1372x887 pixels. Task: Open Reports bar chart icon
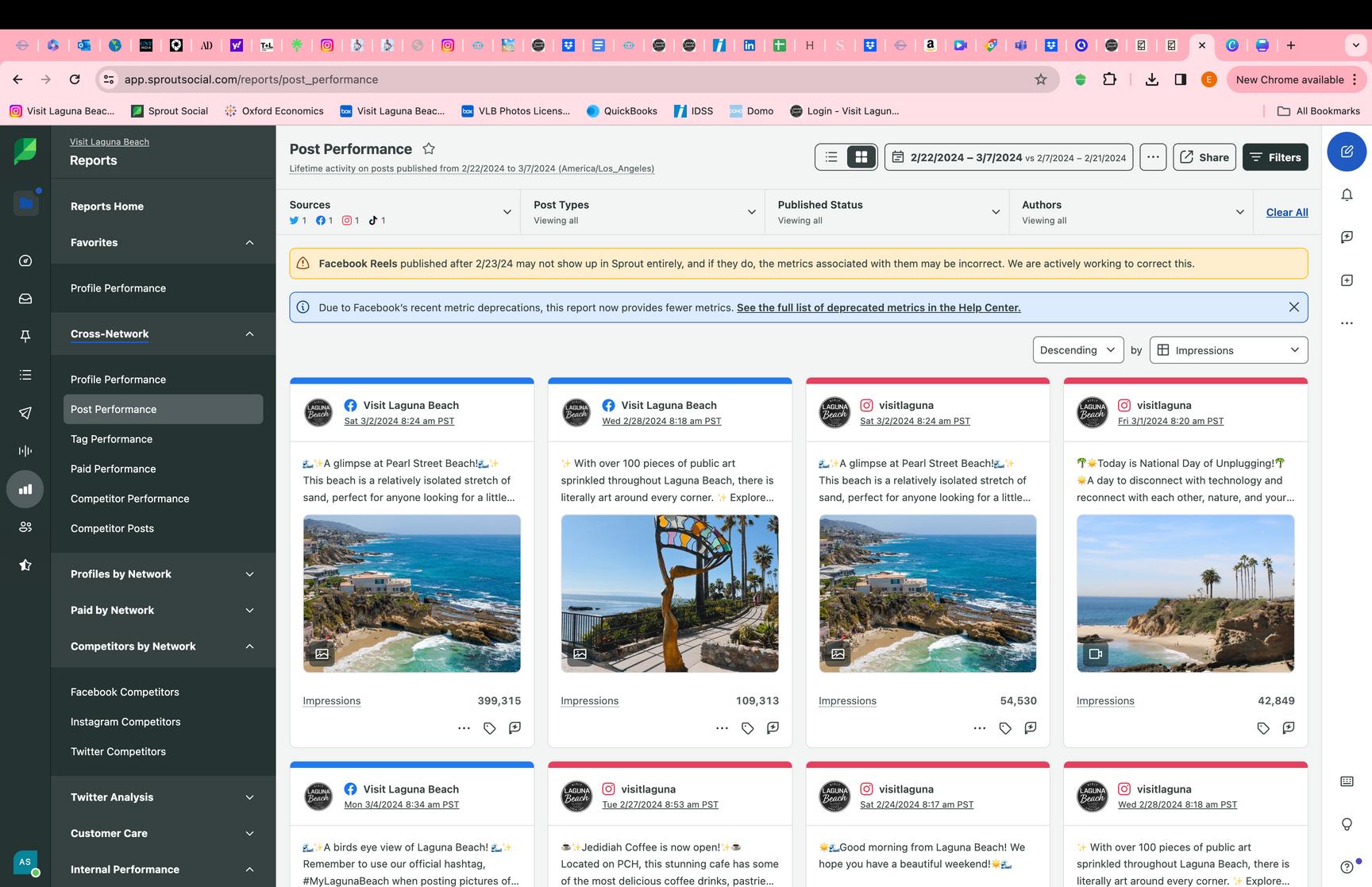25,489
